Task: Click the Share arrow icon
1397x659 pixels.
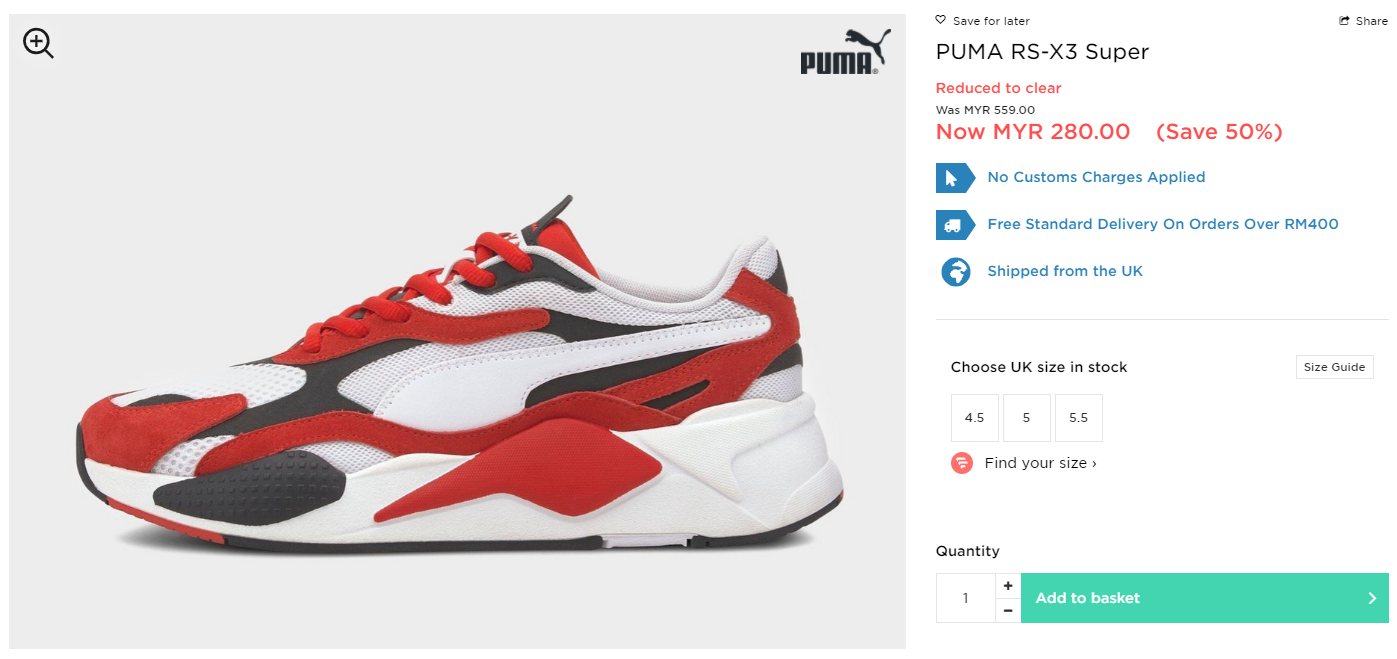Action: 1345,21
